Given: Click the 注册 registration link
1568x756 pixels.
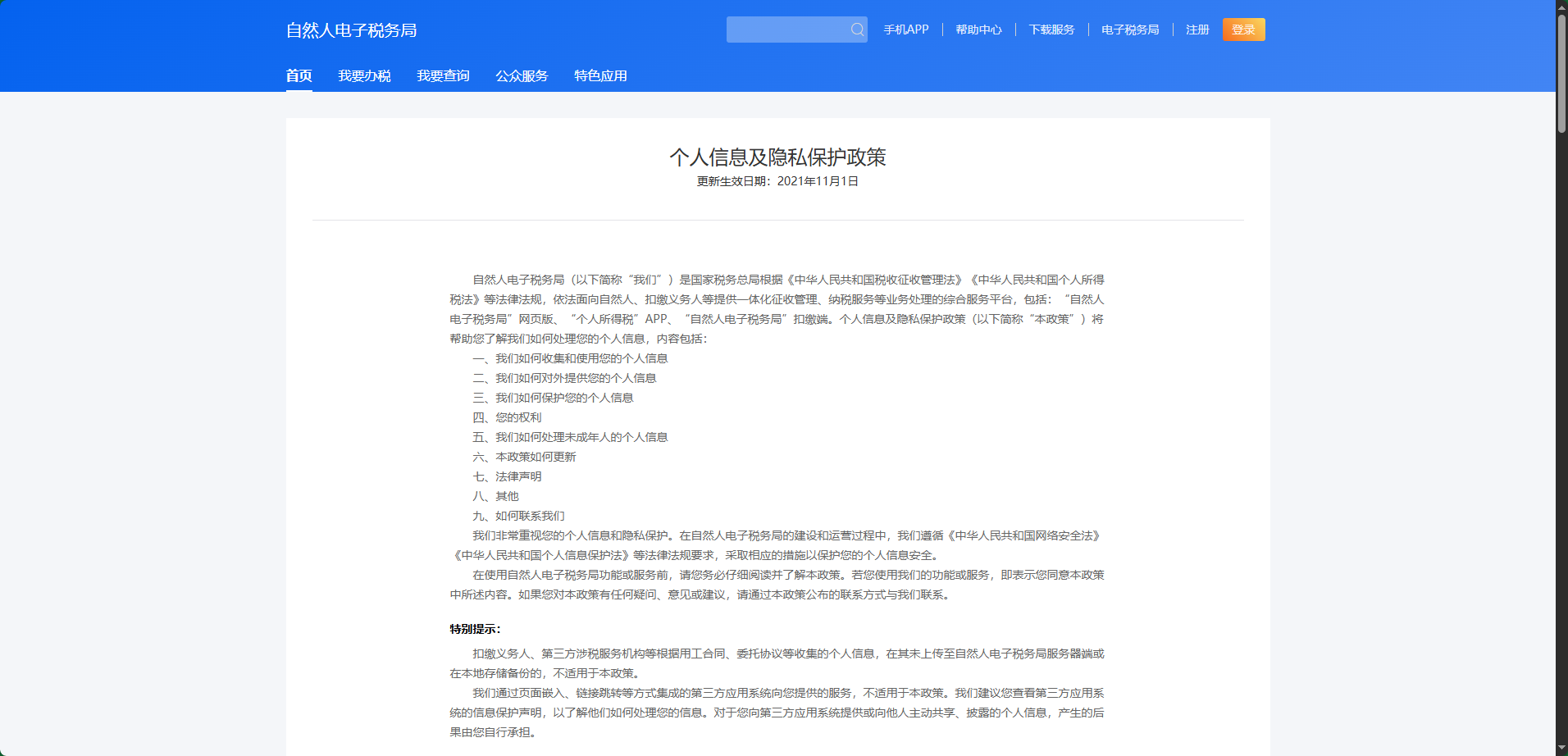Looking at the screenshot, I should [x=1196, y=30].
